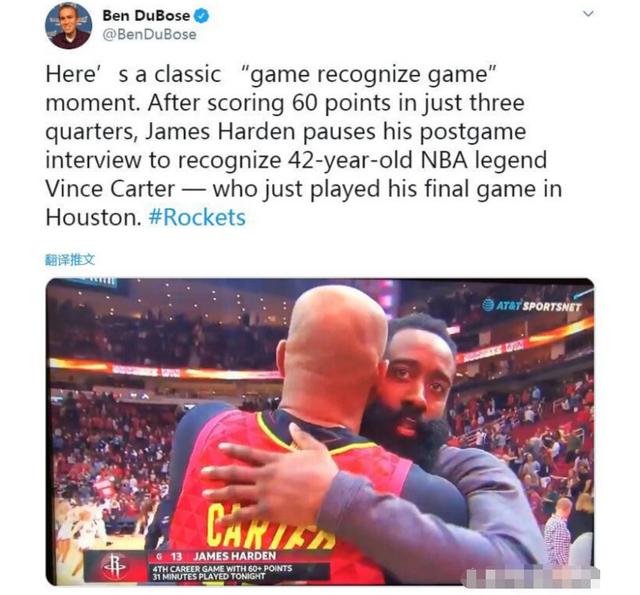640x595 pixels.
Task: Open the tweet options chevron menu
Action: click(x=588, y=14)
